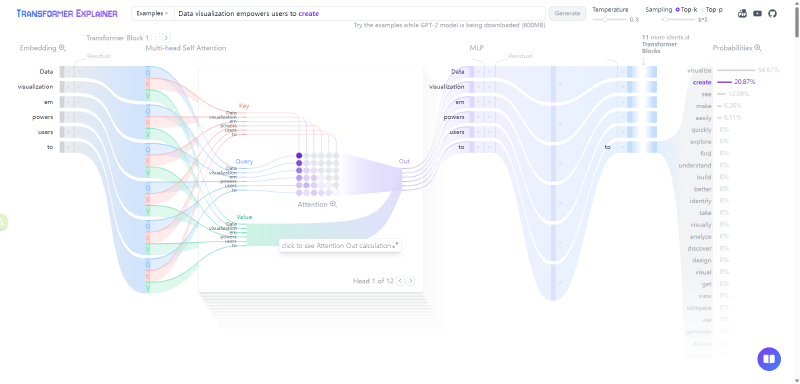This screenshot has height=384, width=800.
Task: Click the Embedding magnifier zoom icon
Action: (x=62, y=48)
